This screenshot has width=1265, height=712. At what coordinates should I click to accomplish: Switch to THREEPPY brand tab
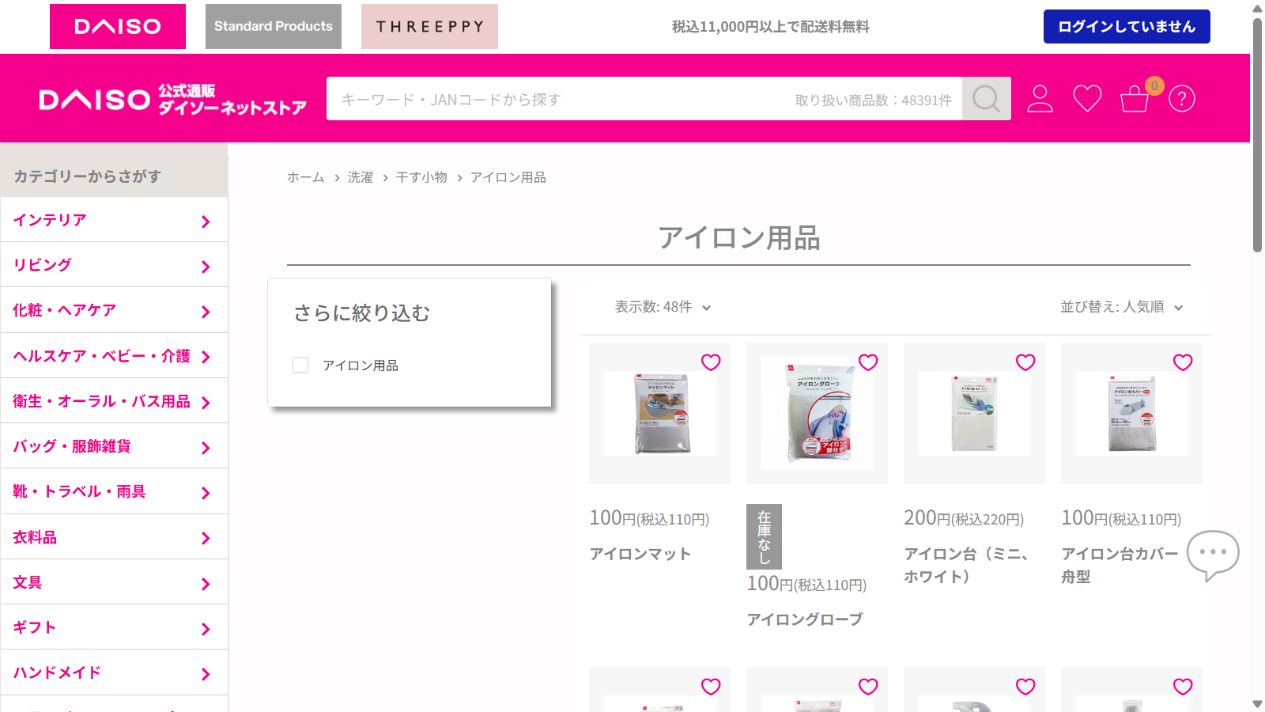click(430, 27)
